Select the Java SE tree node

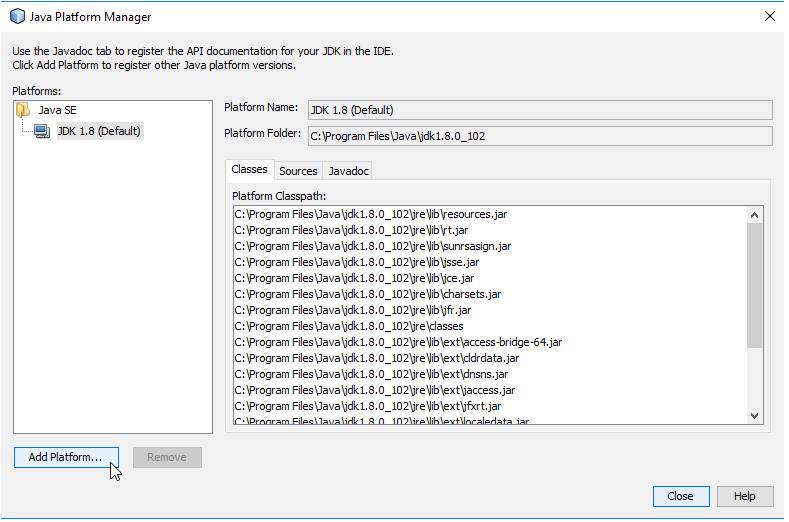57,110
